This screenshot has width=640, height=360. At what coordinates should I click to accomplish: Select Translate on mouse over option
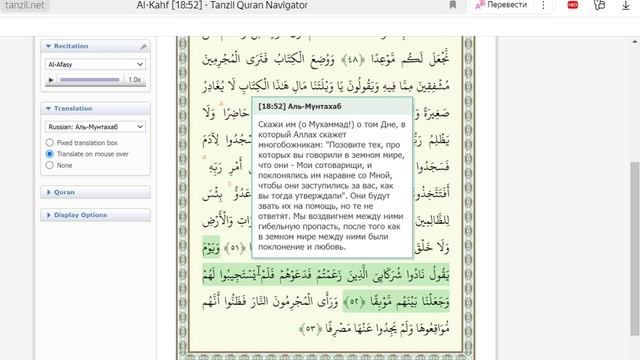click(49, 154)
